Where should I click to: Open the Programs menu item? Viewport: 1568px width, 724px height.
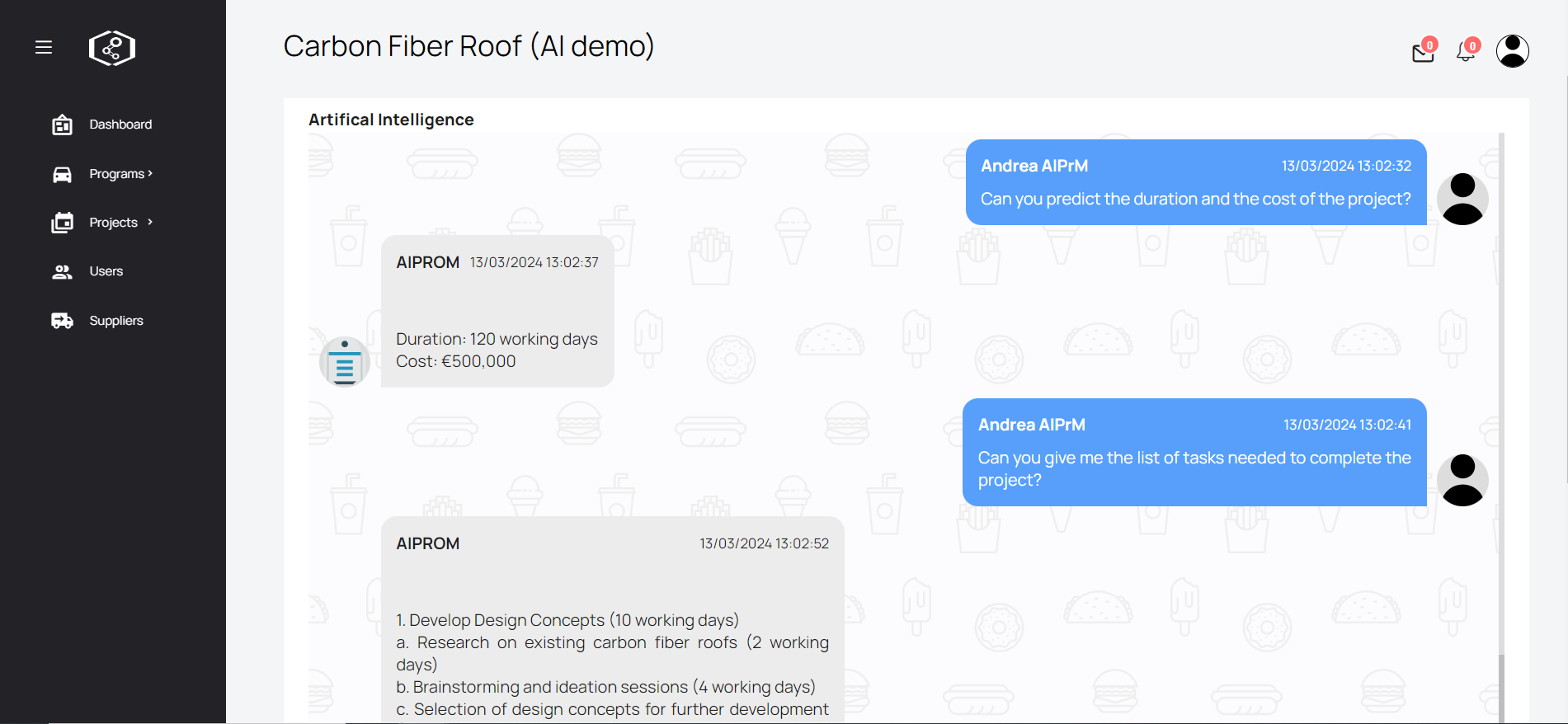click(117, 174)
